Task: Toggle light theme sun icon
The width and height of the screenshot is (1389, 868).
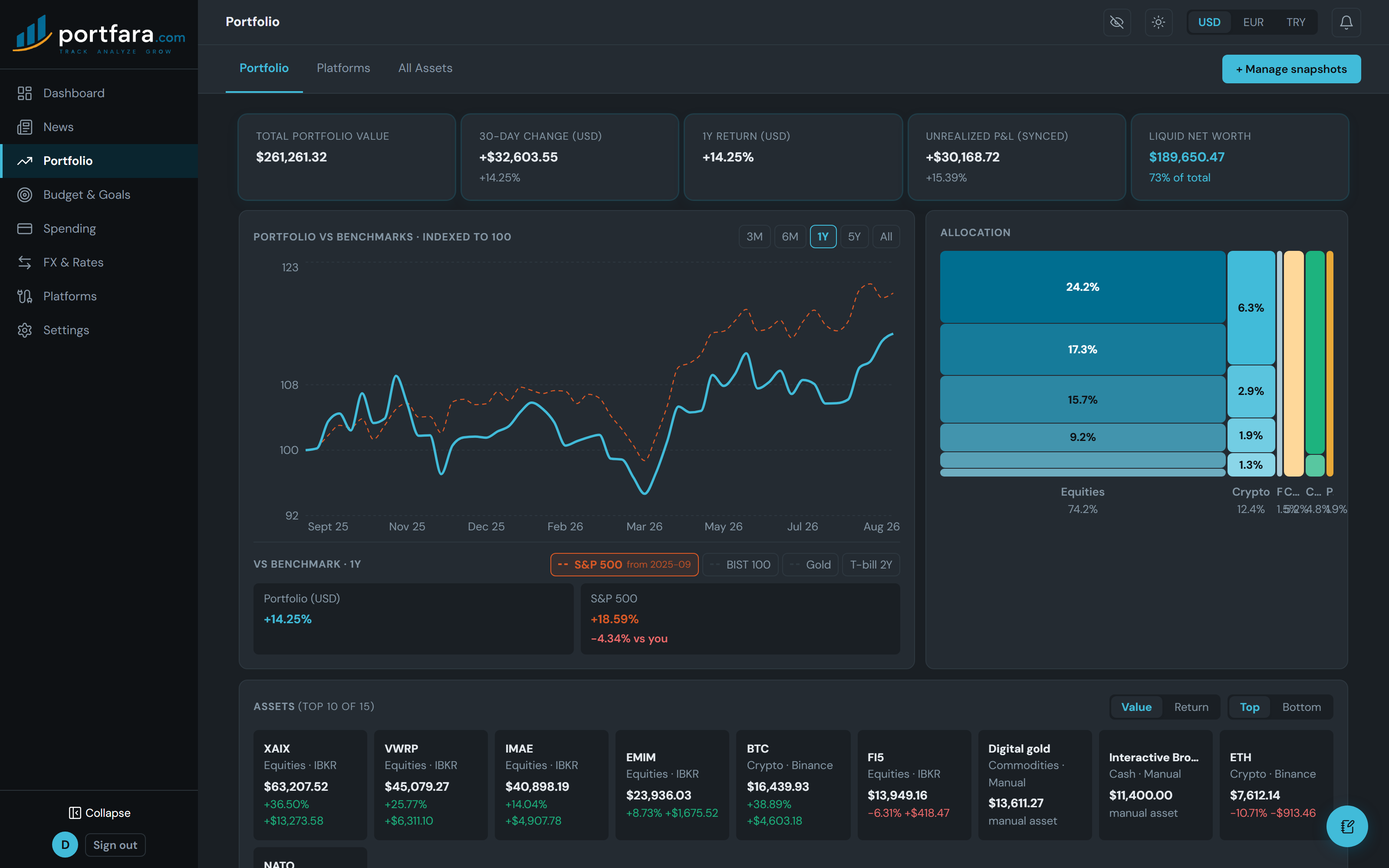Action: (1158, 23)
